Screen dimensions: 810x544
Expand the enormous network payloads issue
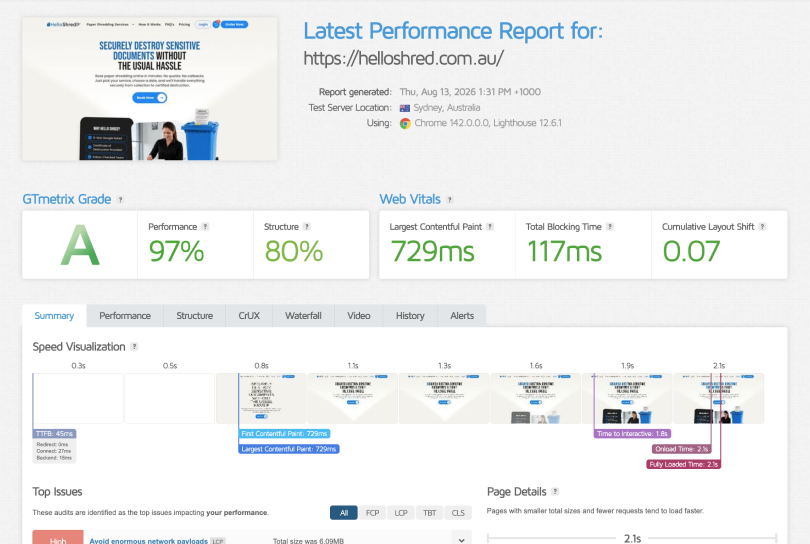tap(461, 540)
